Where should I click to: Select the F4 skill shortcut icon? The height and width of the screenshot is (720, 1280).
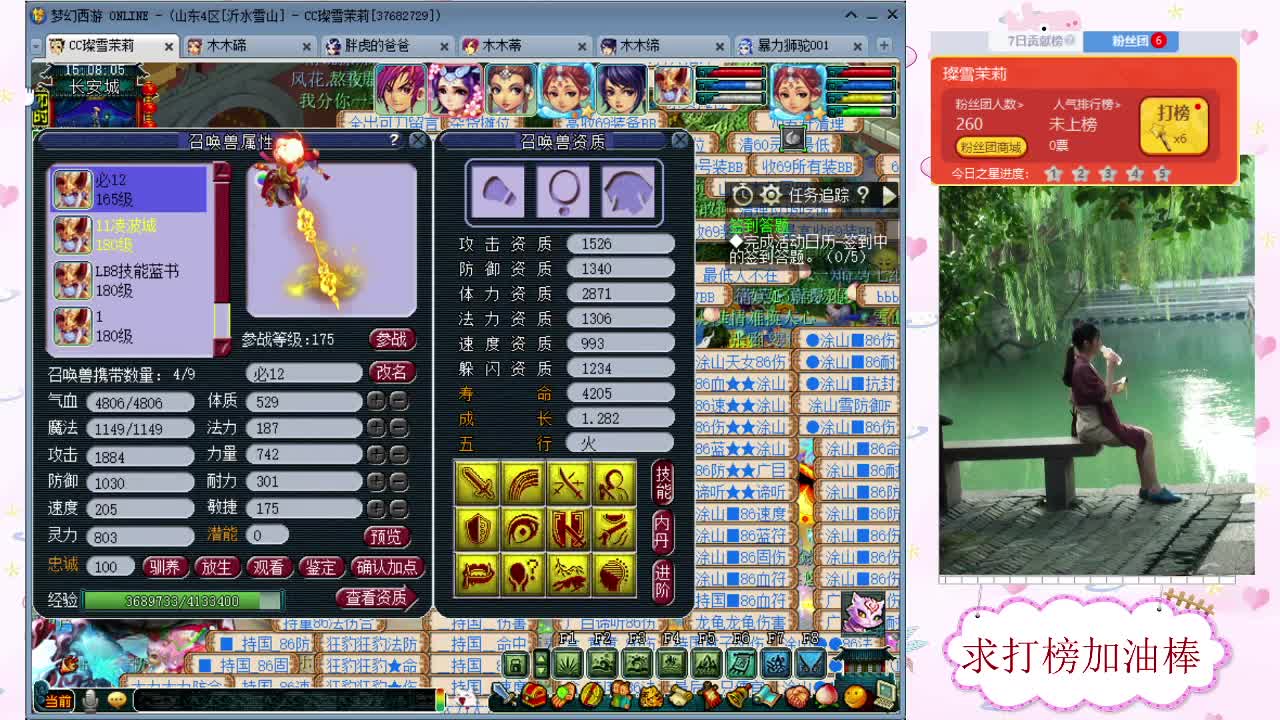(672, 663)
